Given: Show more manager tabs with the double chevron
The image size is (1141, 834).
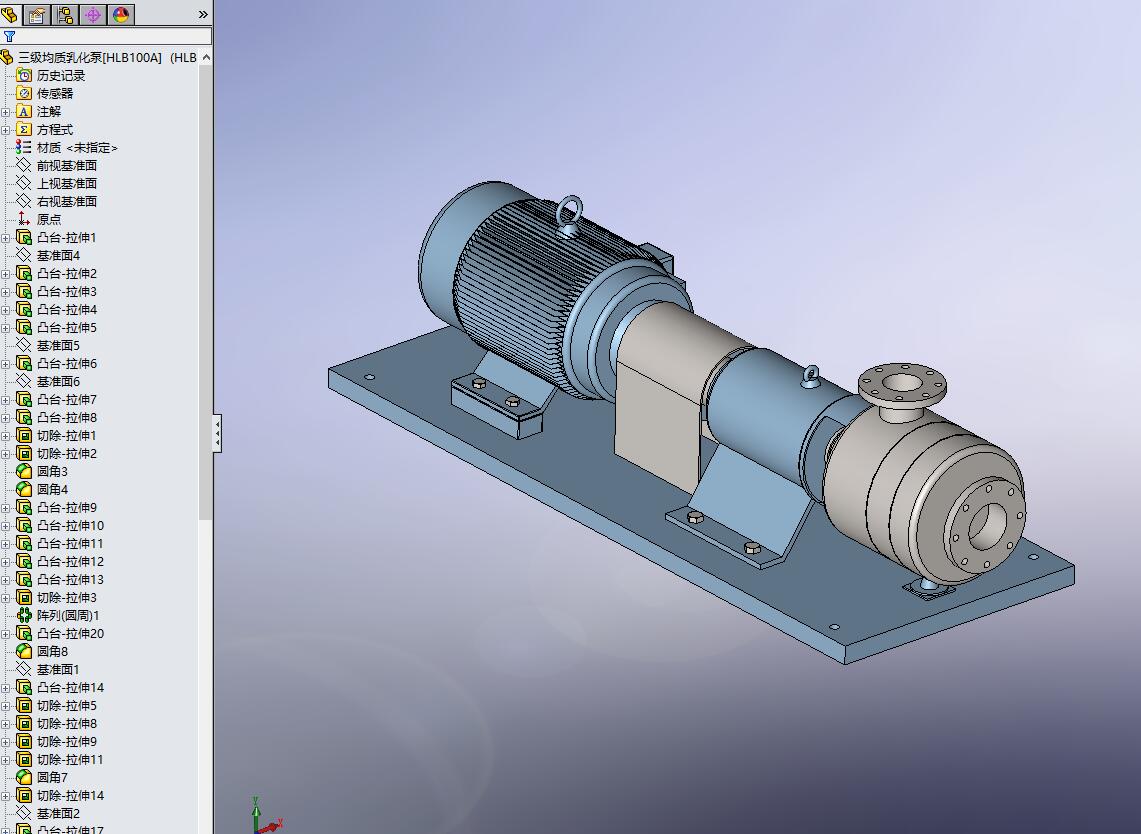Looking at the screenshot, I should (202, 14).
